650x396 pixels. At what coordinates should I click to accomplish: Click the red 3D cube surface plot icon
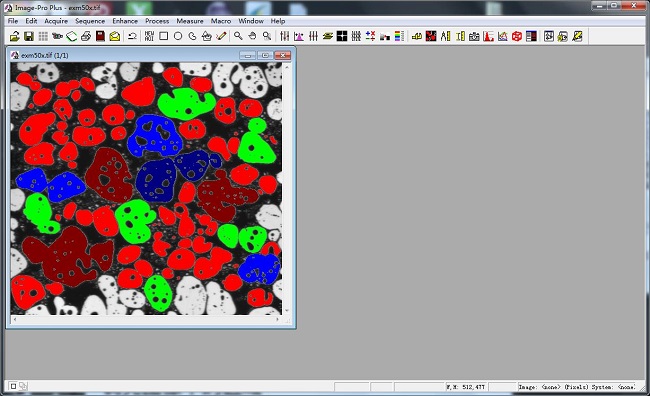click(x=517, y=36)
